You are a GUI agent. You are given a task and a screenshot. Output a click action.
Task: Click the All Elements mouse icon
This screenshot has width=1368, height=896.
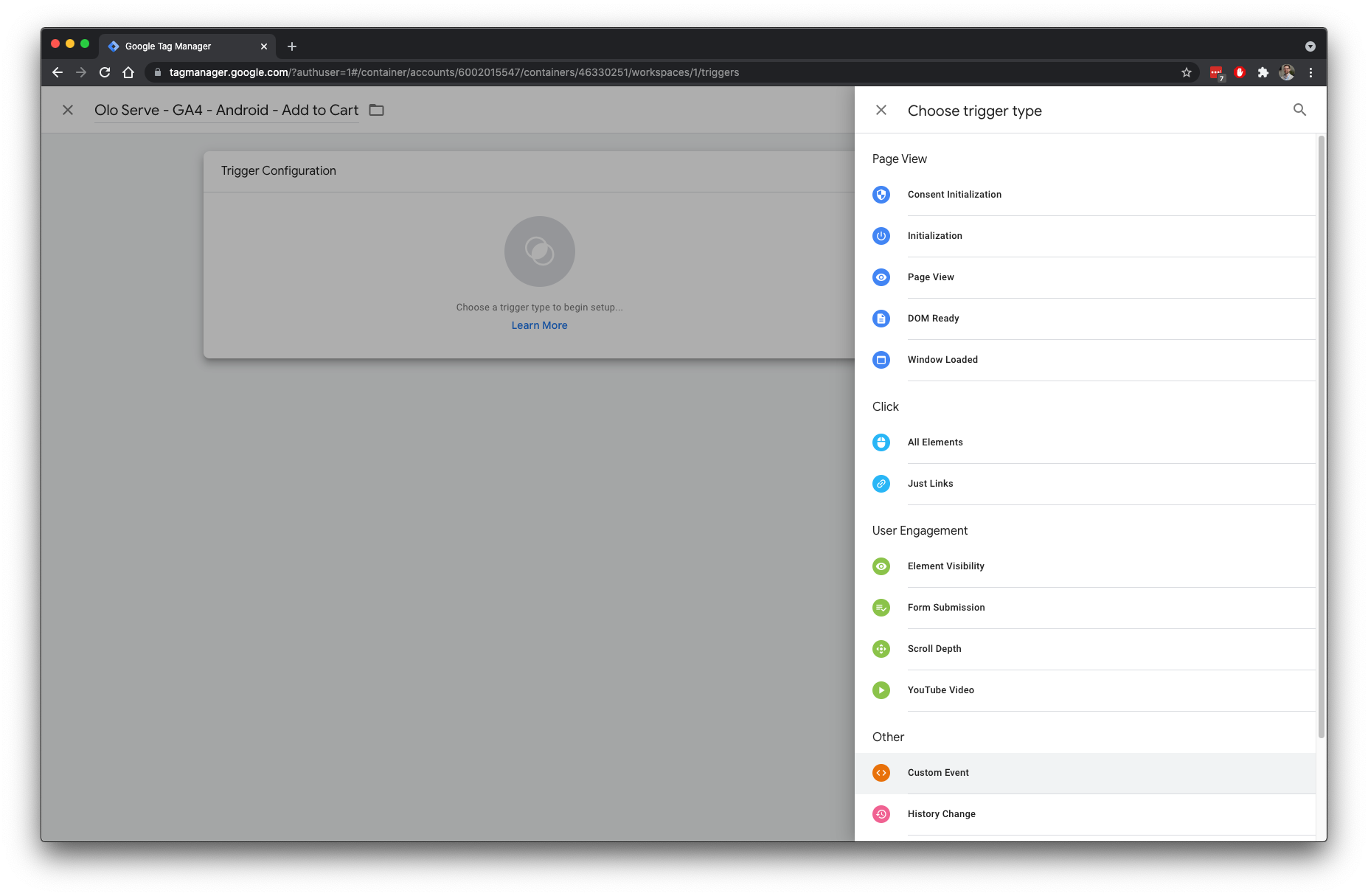tap(881, 442)
